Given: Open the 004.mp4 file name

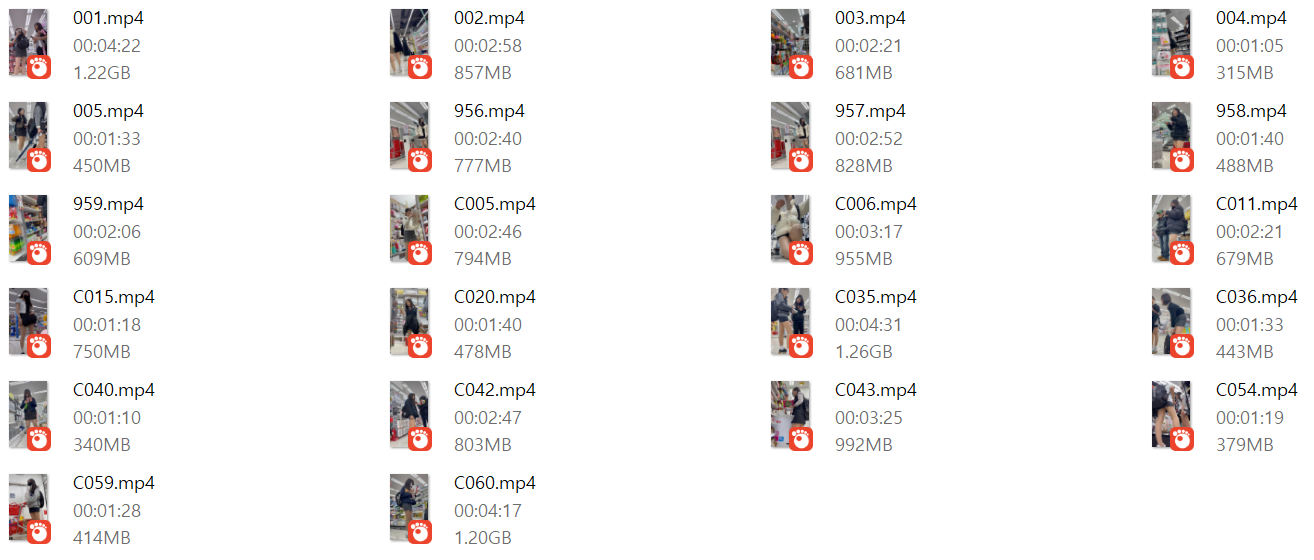Looking at the screenshot, I should pos(1251,18).
